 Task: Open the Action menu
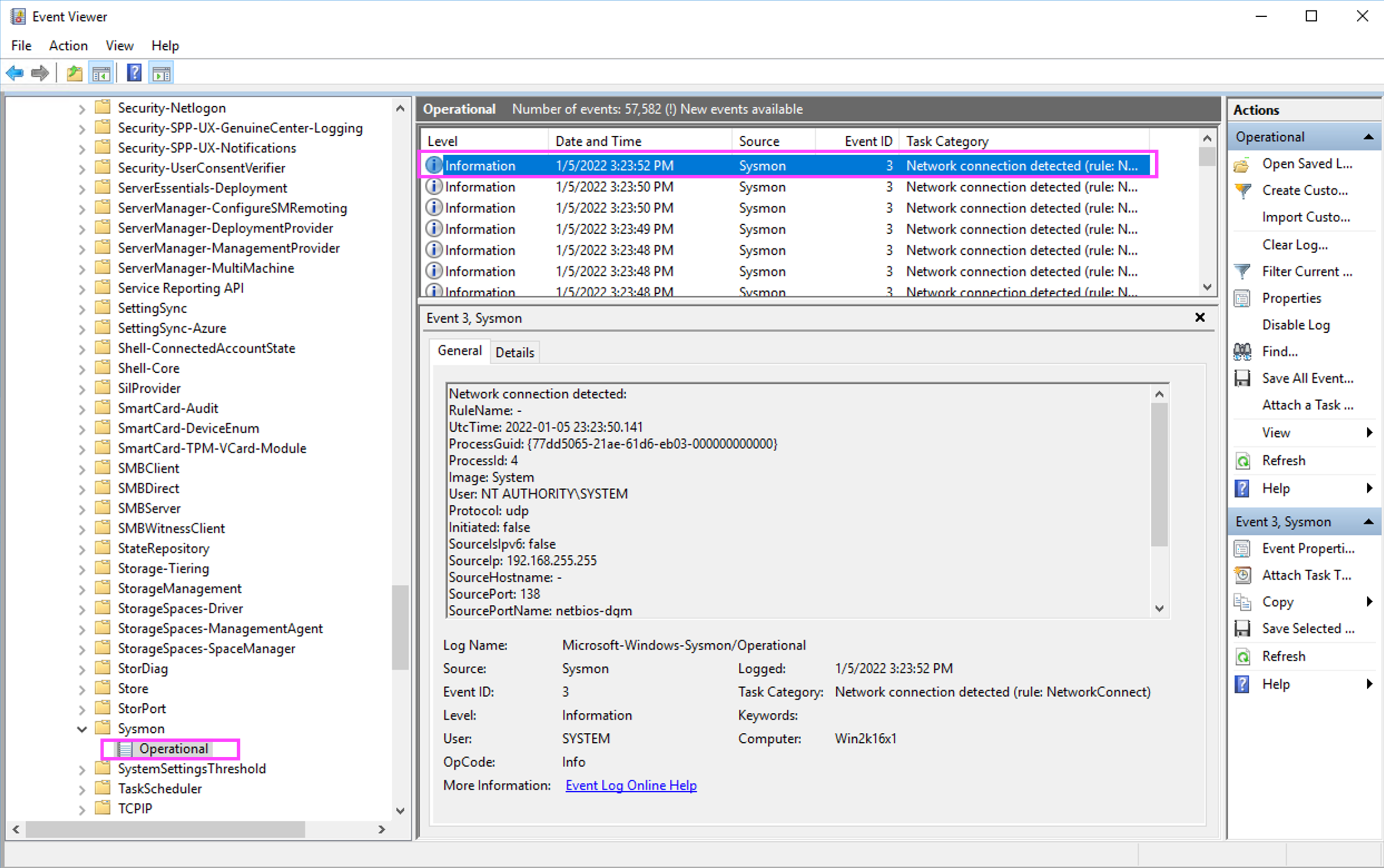[x=68, y=46]
